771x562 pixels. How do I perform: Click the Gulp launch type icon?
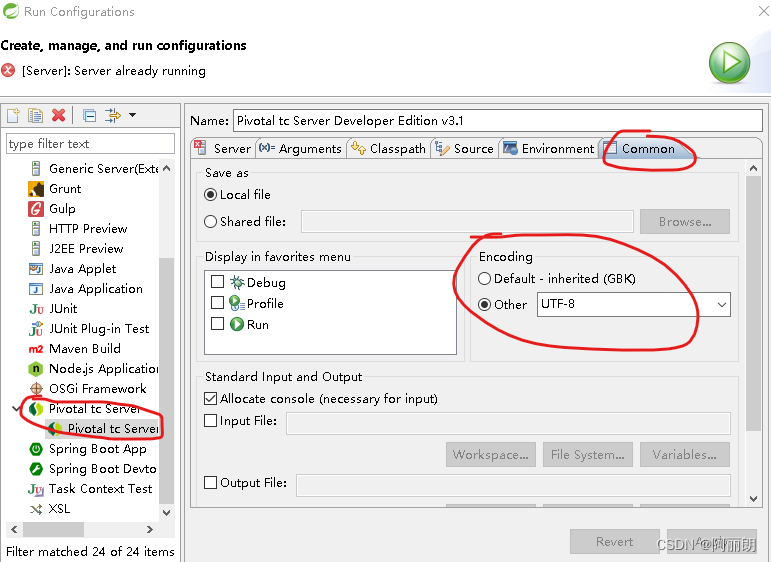(x=36, y=209)
